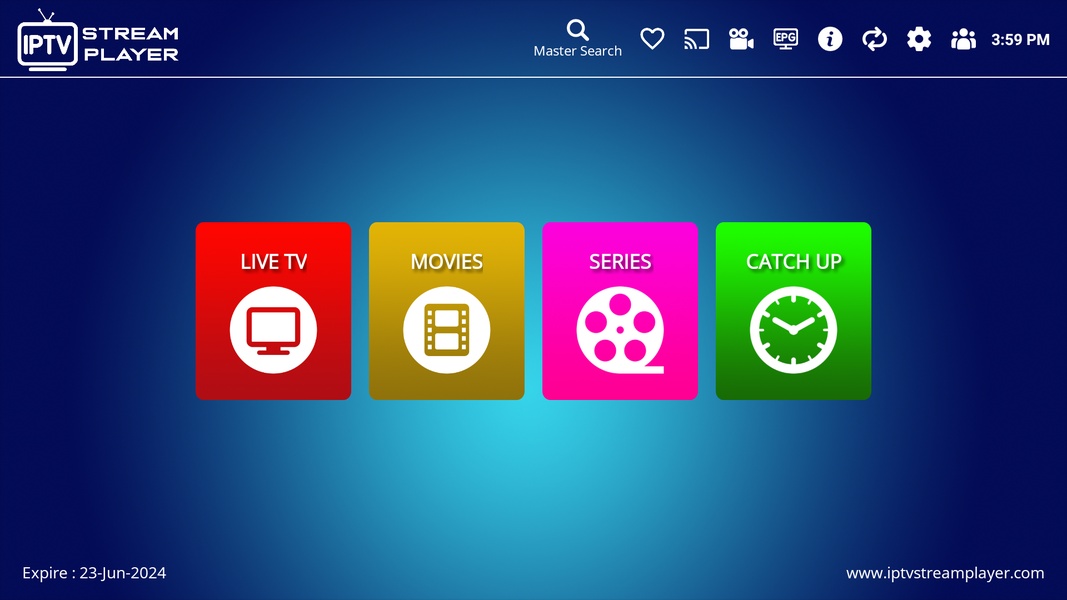The width and height of the screenshot is (1067, 600).
Task: Open the pink SERIES tile
Action: (x=619, y=311)
